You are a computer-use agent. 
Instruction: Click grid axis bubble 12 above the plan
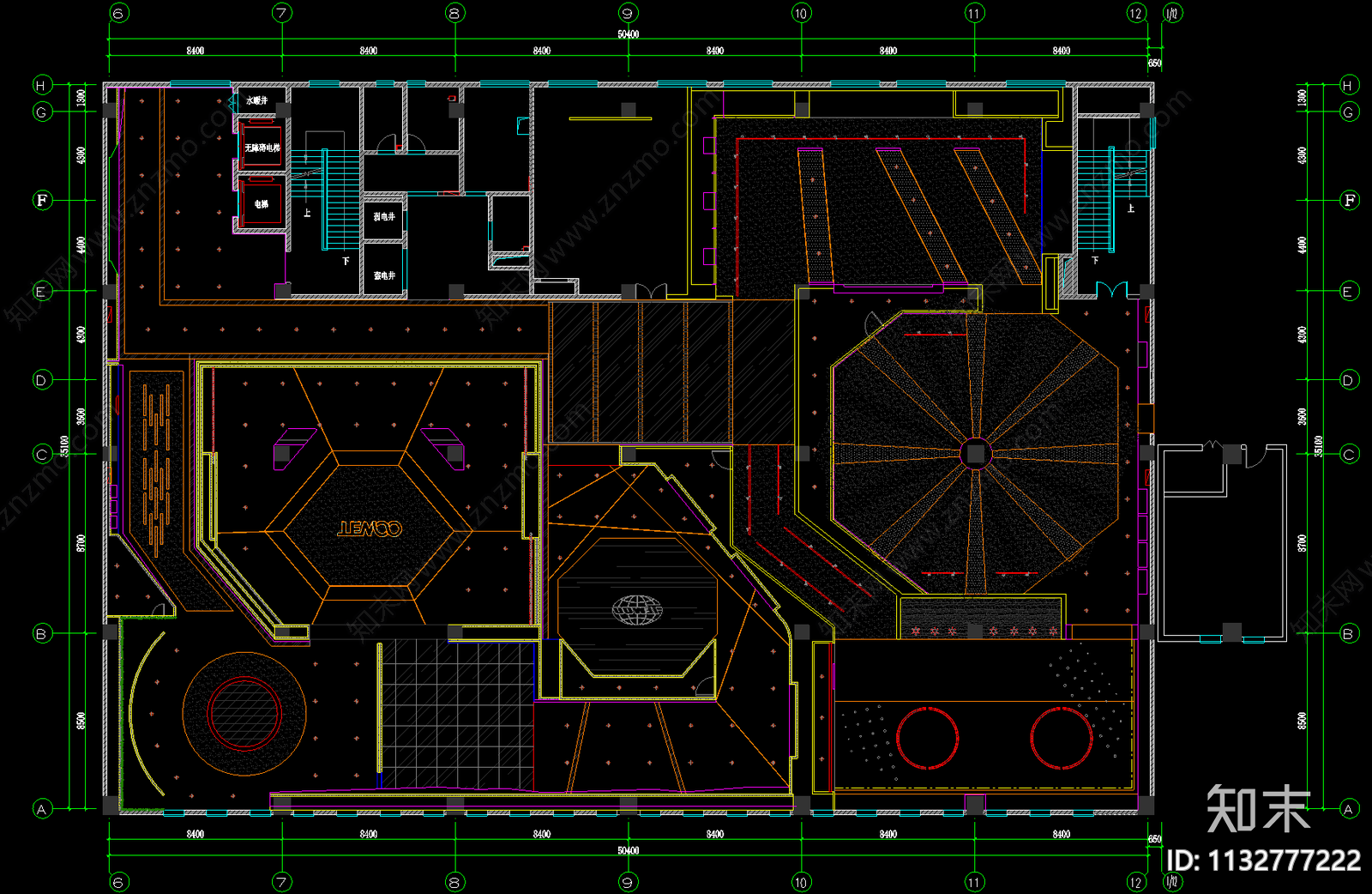coord(1136,13)
